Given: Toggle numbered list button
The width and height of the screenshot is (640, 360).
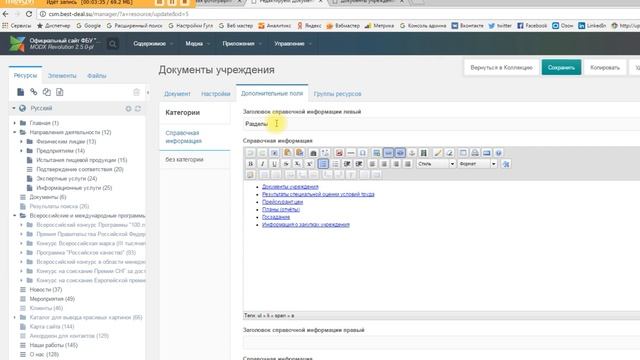Looking at the screenshot, I should (x=335, y=164).
